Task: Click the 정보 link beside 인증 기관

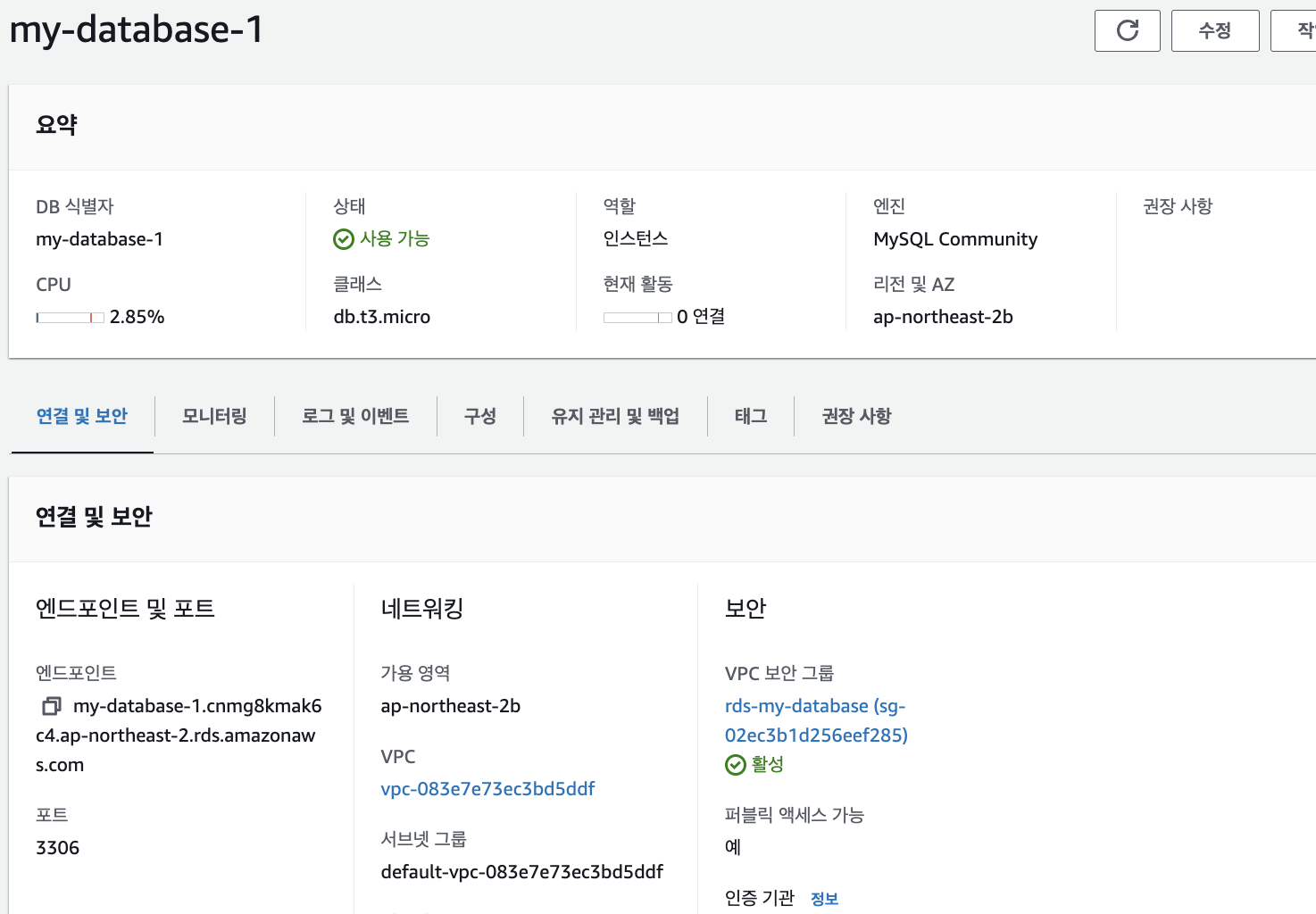Action: 824,899
